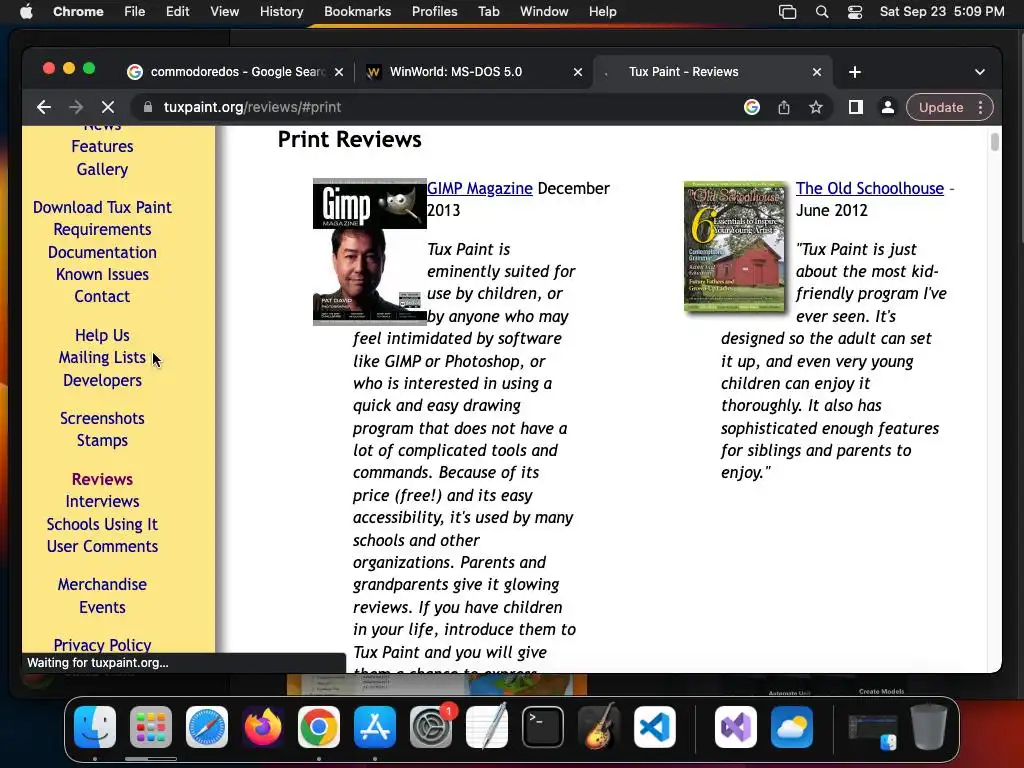Stop page loading with the X button
This screenshot has width=1024, height=768.
tap(108, 107)
